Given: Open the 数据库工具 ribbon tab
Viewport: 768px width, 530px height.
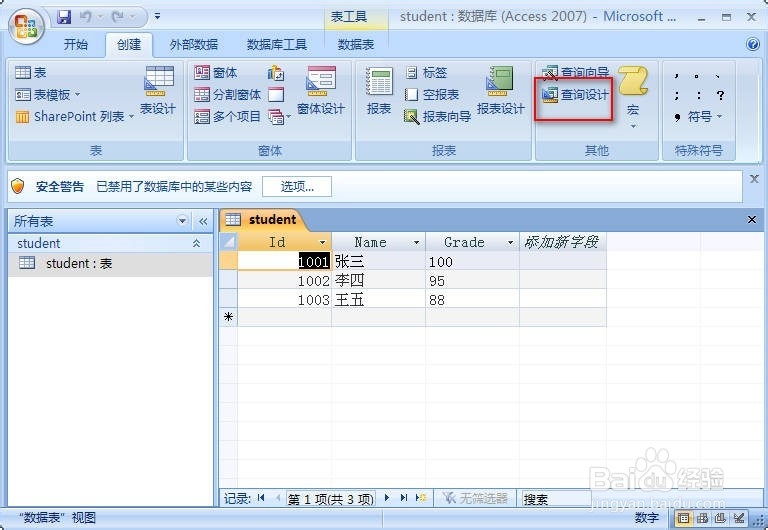Looking at the screenshot, I should [x=277, y=45].
